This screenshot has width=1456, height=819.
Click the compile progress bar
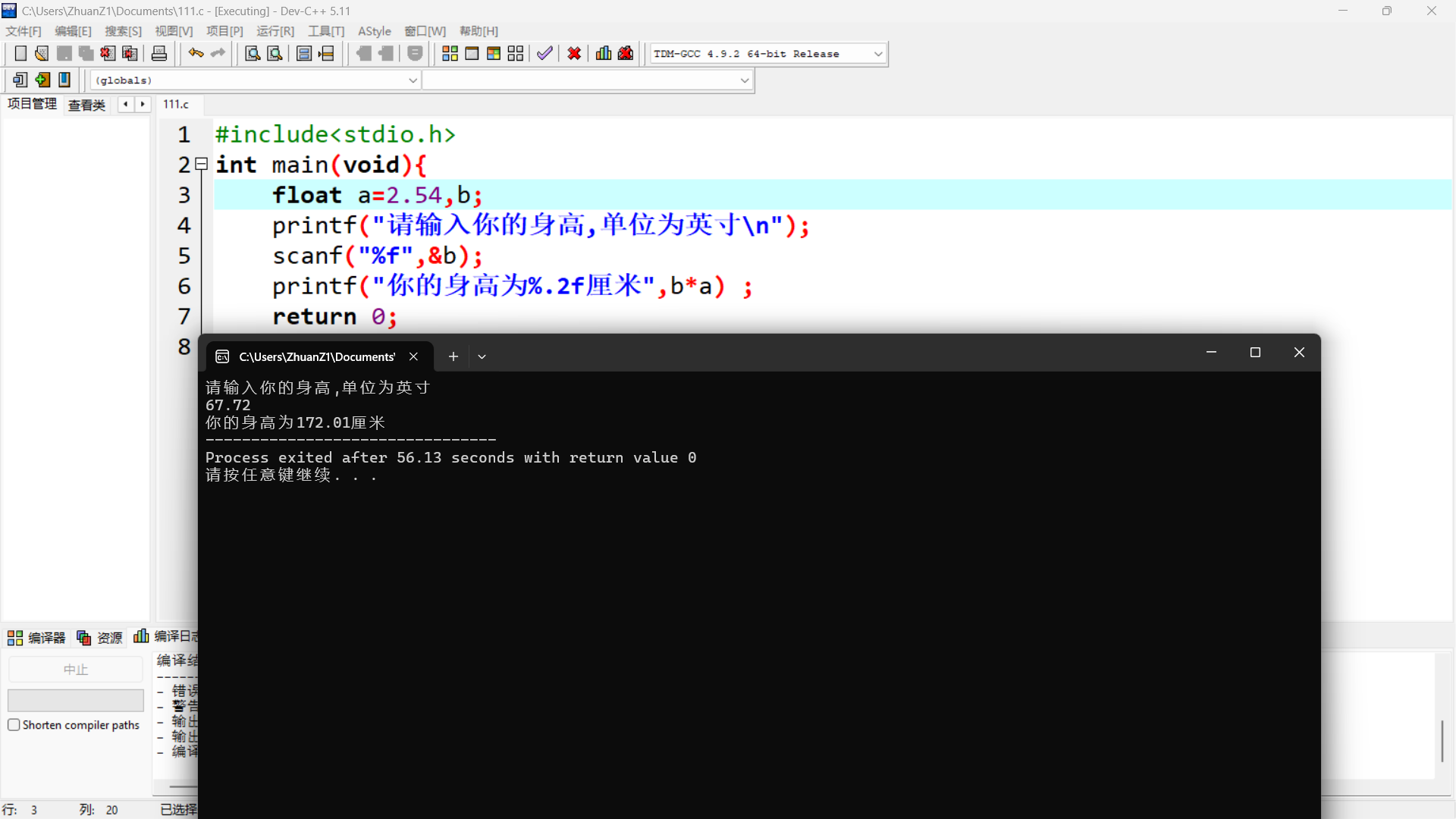pos(76,700)
